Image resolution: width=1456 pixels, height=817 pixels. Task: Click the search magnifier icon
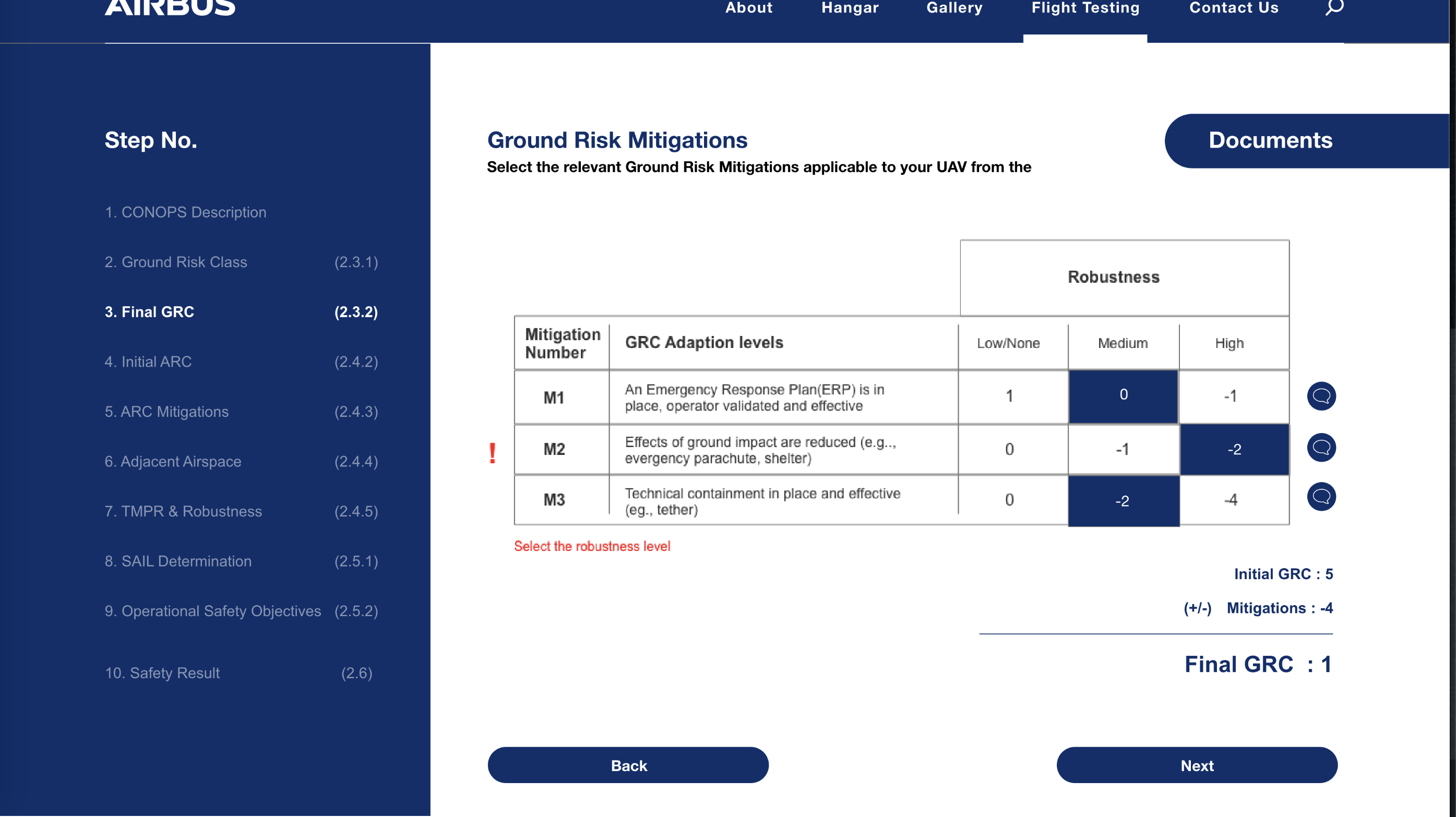1334,7
